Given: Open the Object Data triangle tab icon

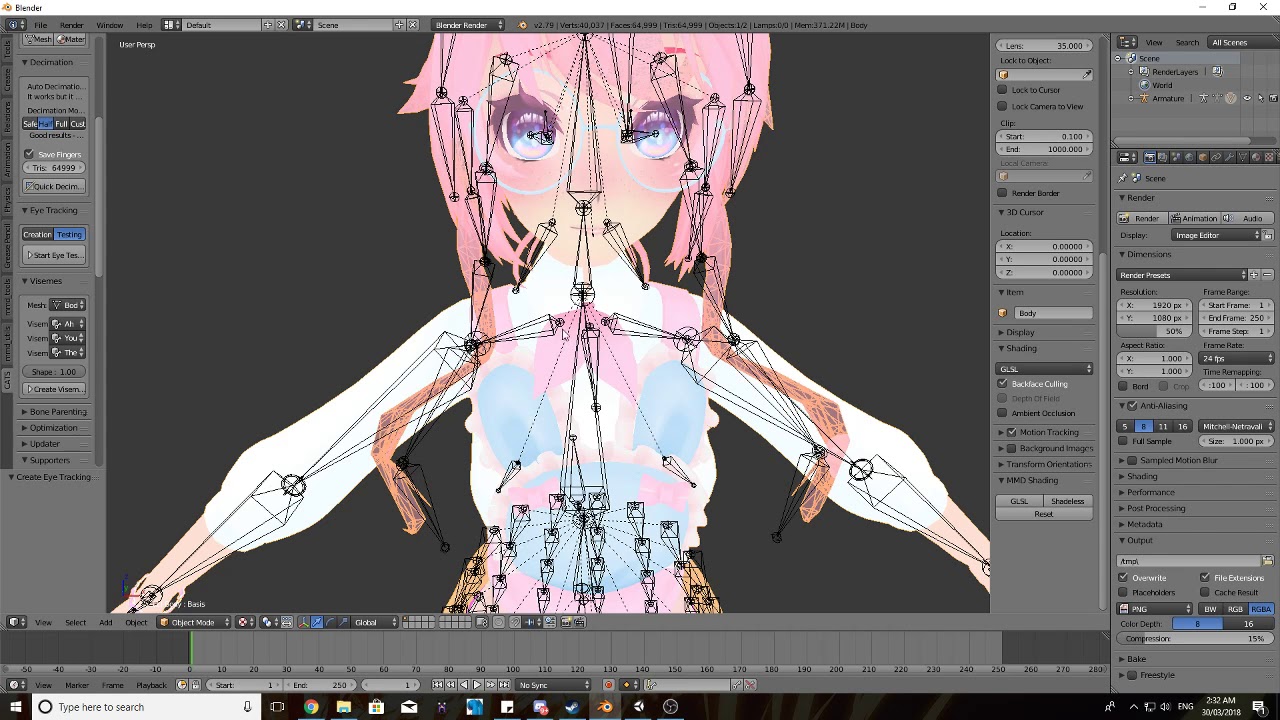Looking at the screenshot, I should point(1243,157).
